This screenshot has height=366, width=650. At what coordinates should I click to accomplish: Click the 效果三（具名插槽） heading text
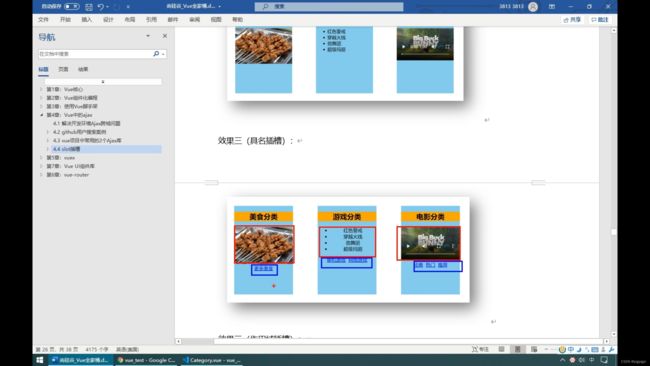coord(255,141)
